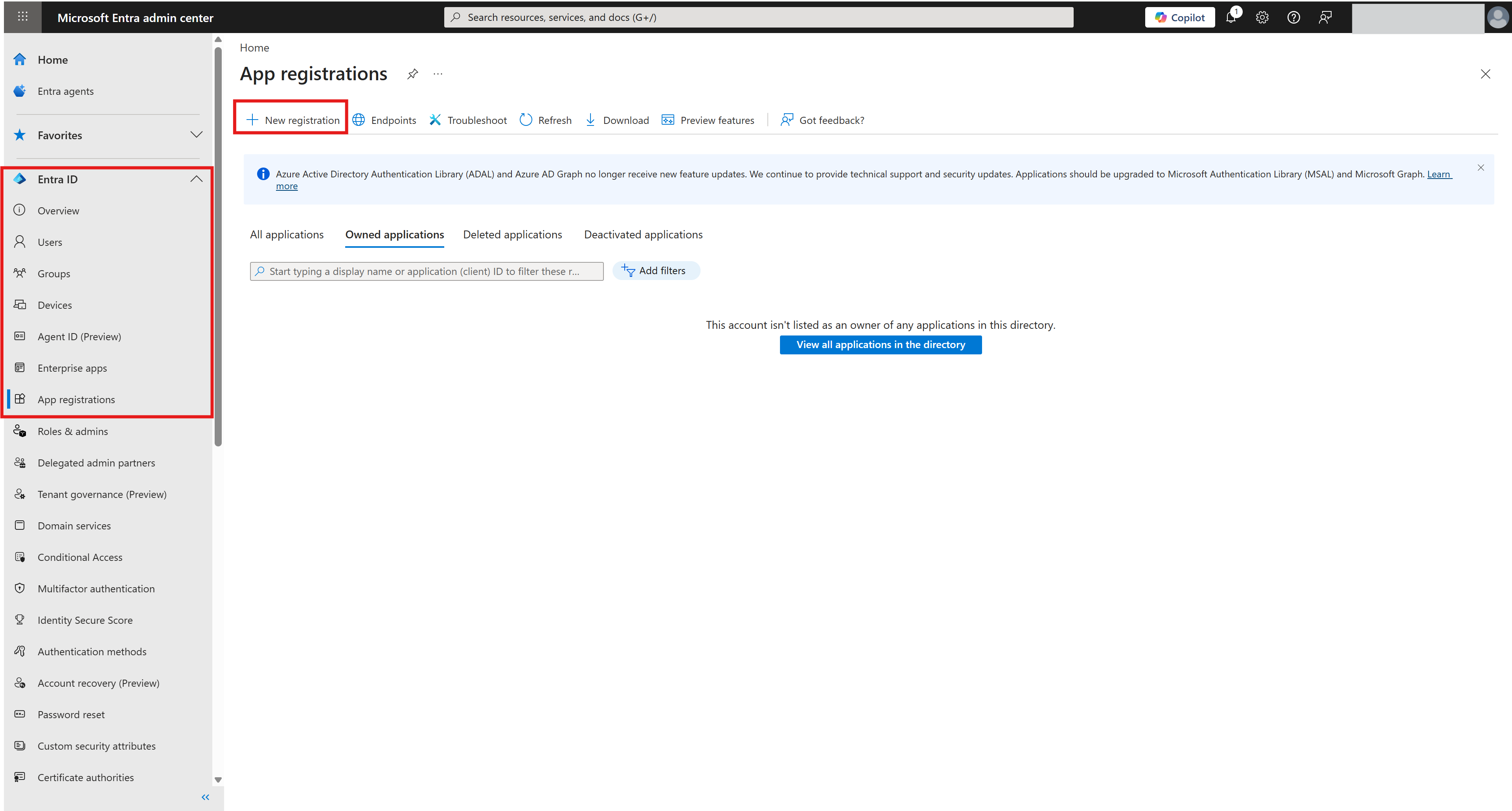Click Add filters

pyautogui.click(x=656, y=271)
